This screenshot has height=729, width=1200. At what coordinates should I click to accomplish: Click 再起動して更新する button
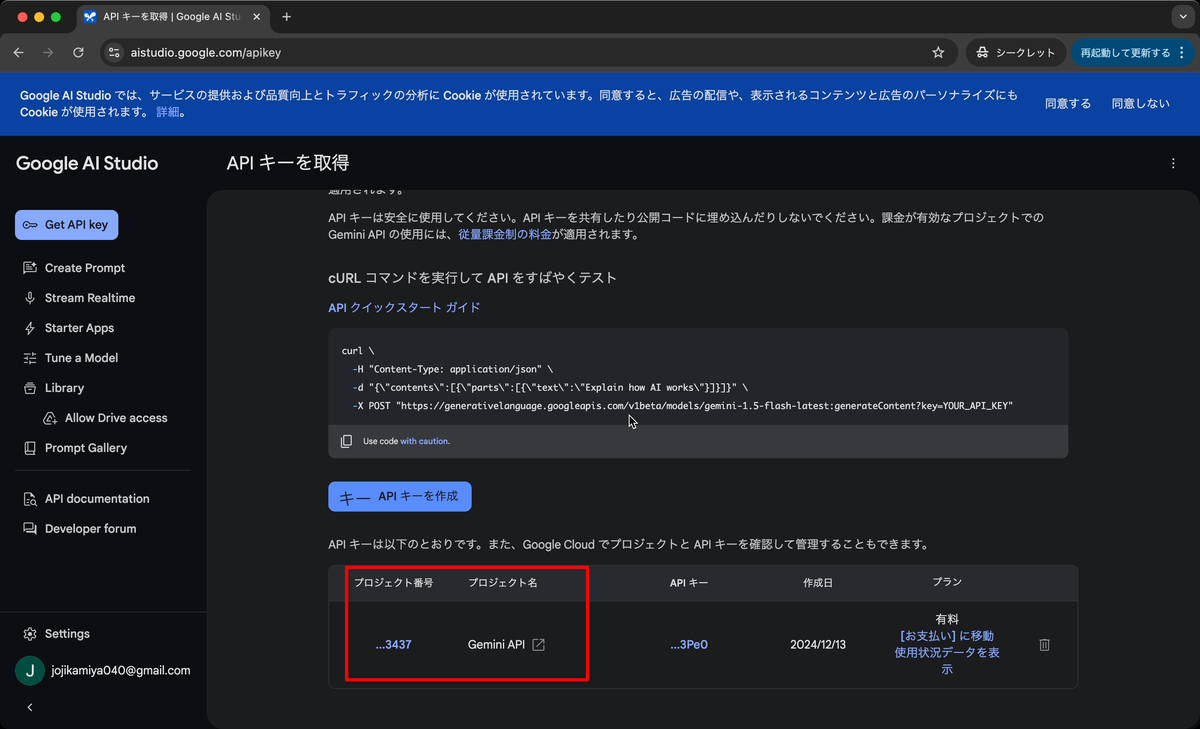[x=1133, y=53]
